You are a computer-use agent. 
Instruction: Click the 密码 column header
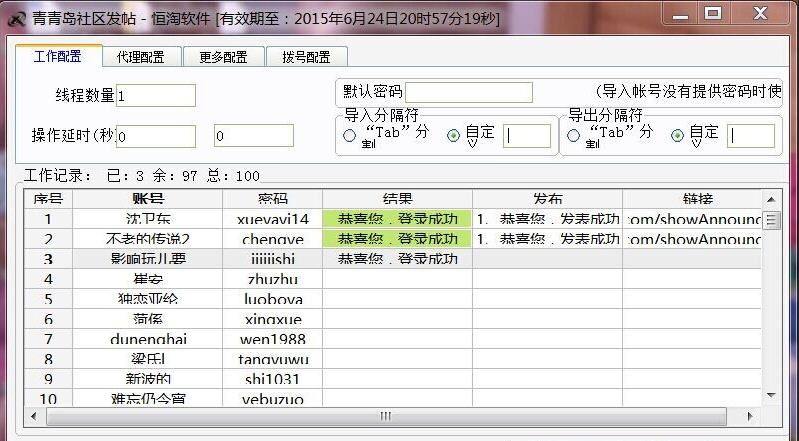[273, 198]
